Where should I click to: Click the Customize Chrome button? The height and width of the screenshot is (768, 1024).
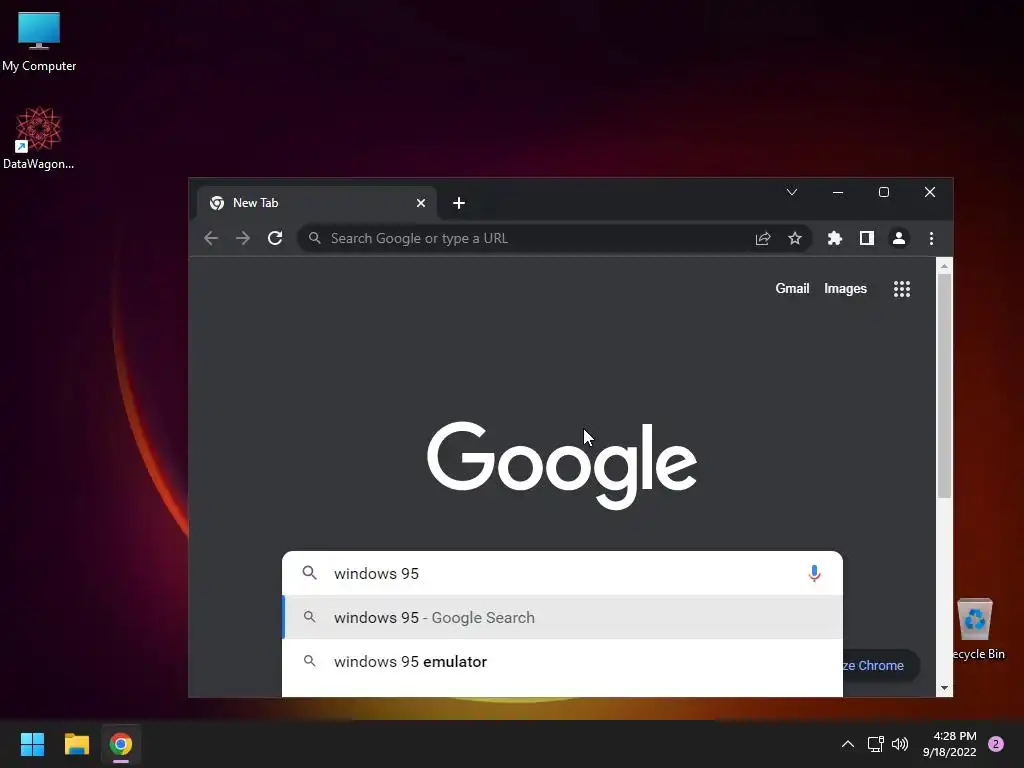(880, 665)
